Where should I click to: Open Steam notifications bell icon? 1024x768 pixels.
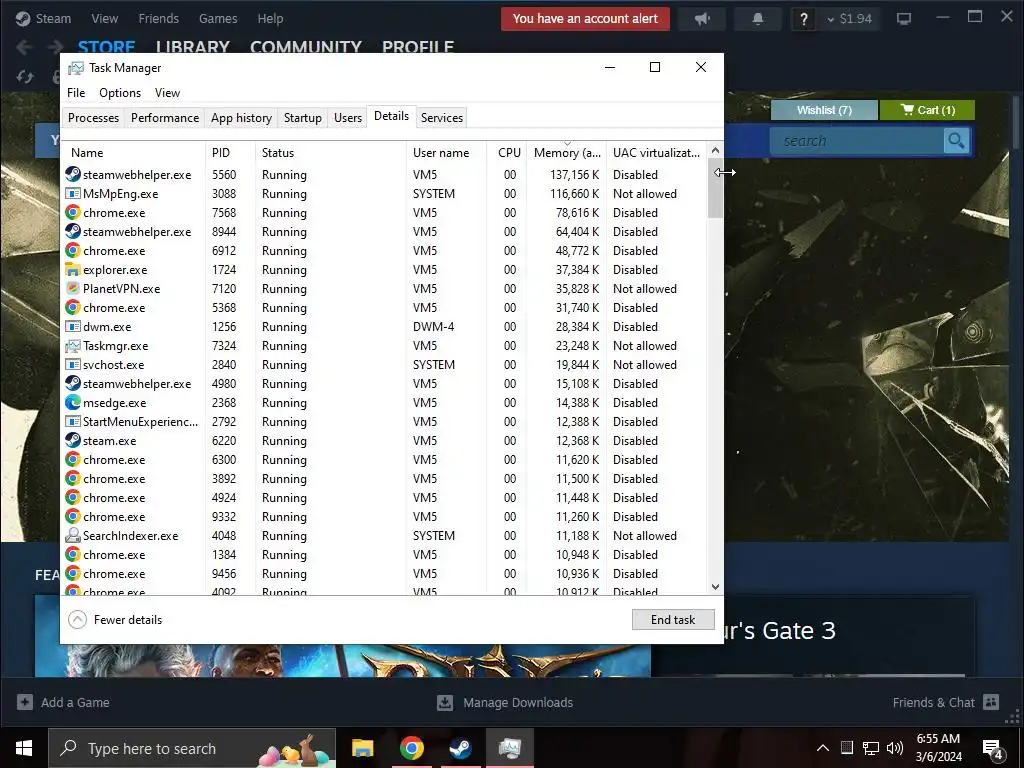pyautogui.click(x=758, y=19)
